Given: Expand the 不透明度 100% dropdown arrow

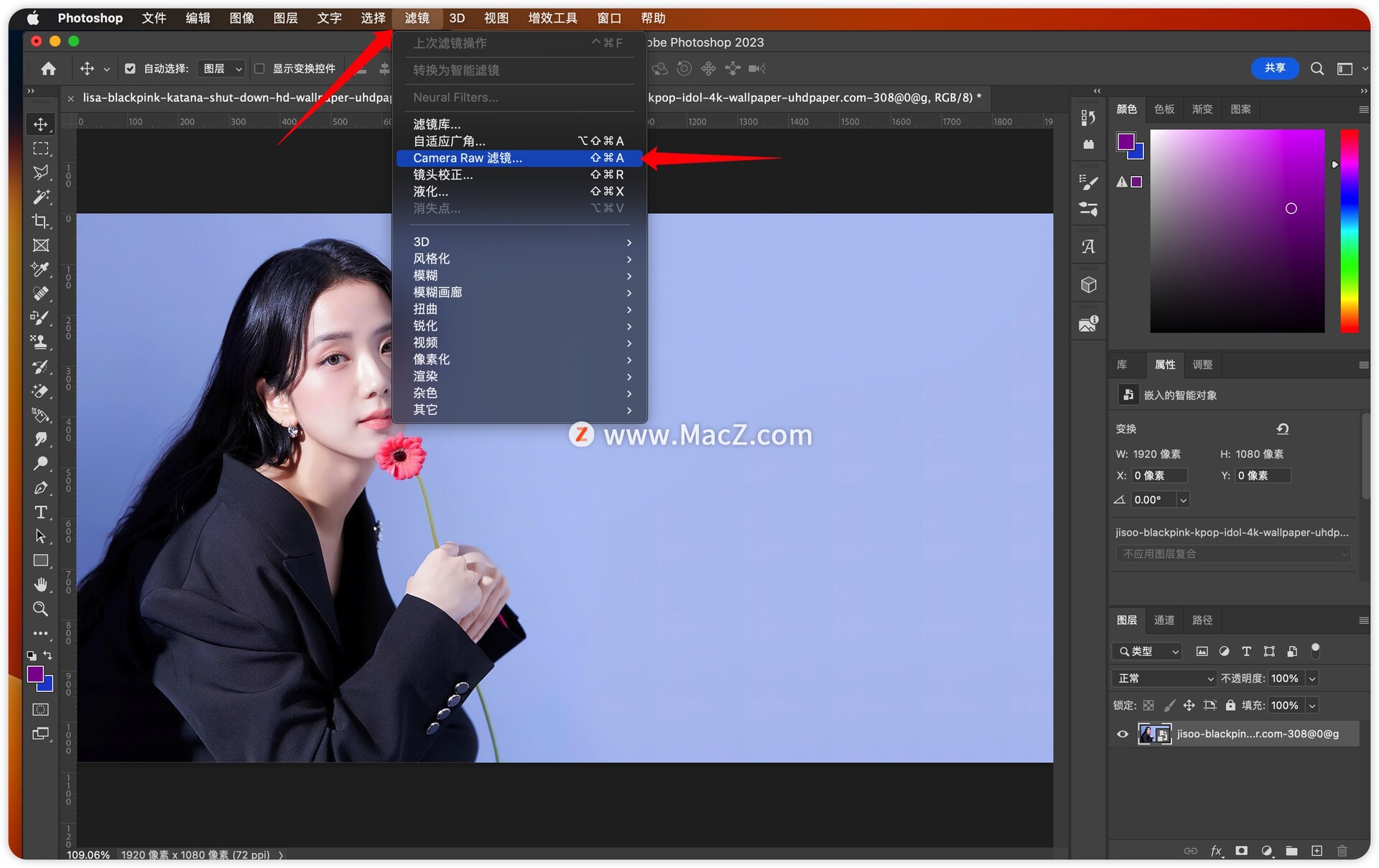Looking at the screenshot, I should tap(1312, 678).
